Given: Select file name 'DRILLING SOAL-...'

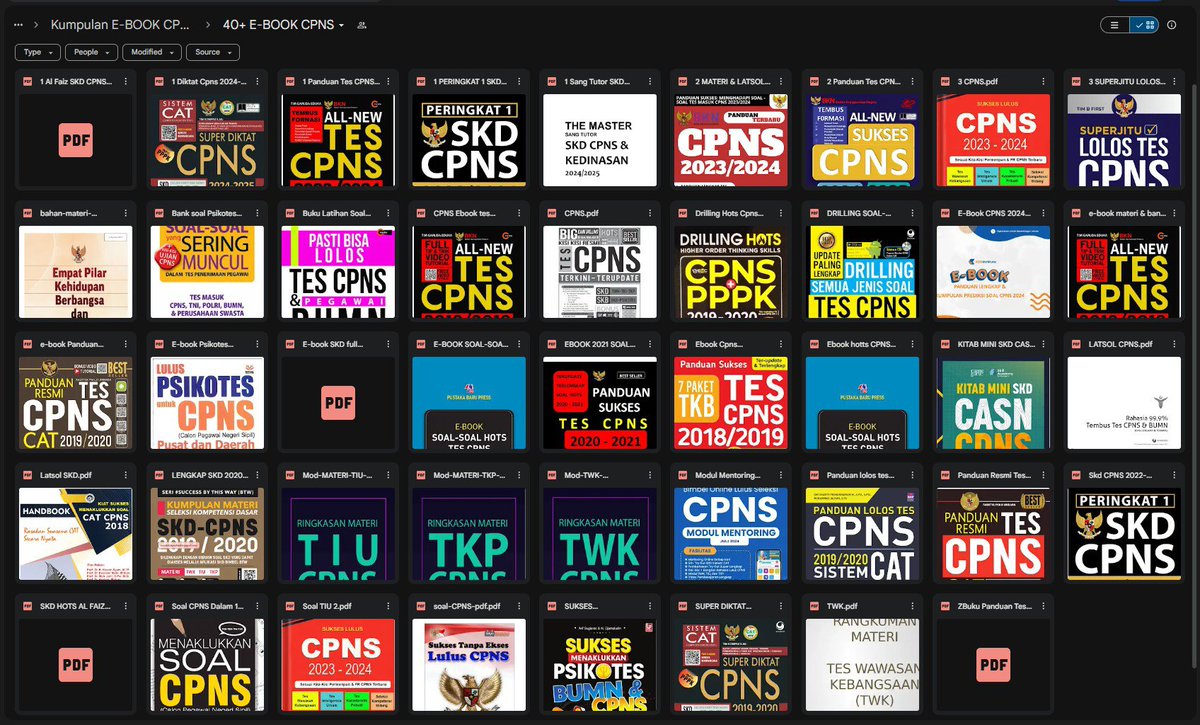Looking at the screenshot, I should (861, 213).
